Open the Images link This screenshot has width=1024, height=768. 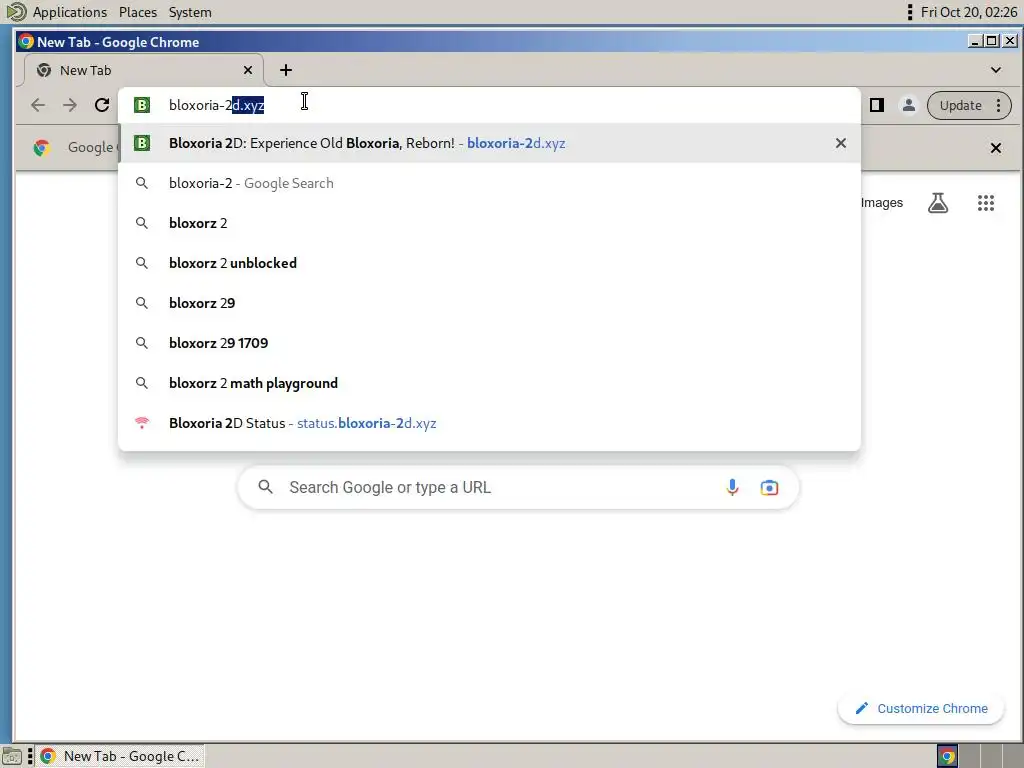click(x=882, y=202)
